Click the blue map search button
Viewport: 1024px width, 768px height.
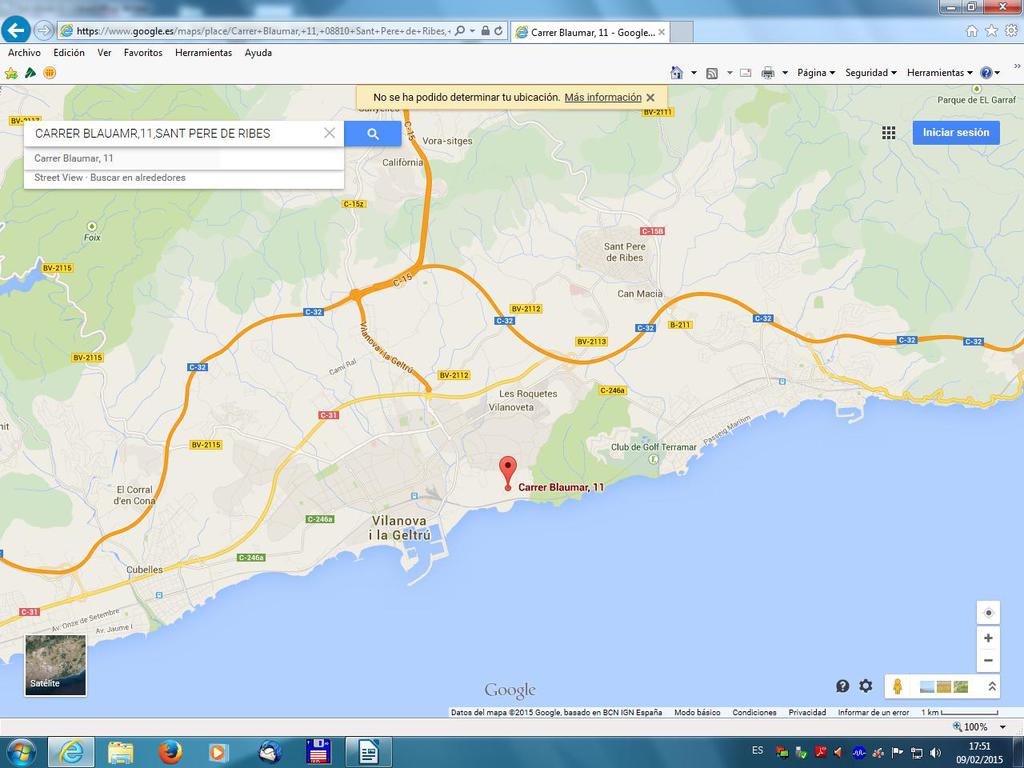[372, 134]
